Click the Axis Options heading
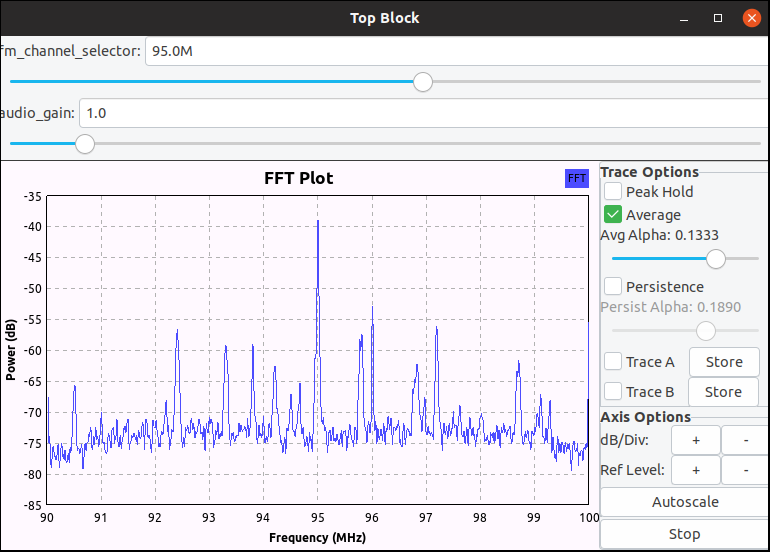 tap(645, 417)
